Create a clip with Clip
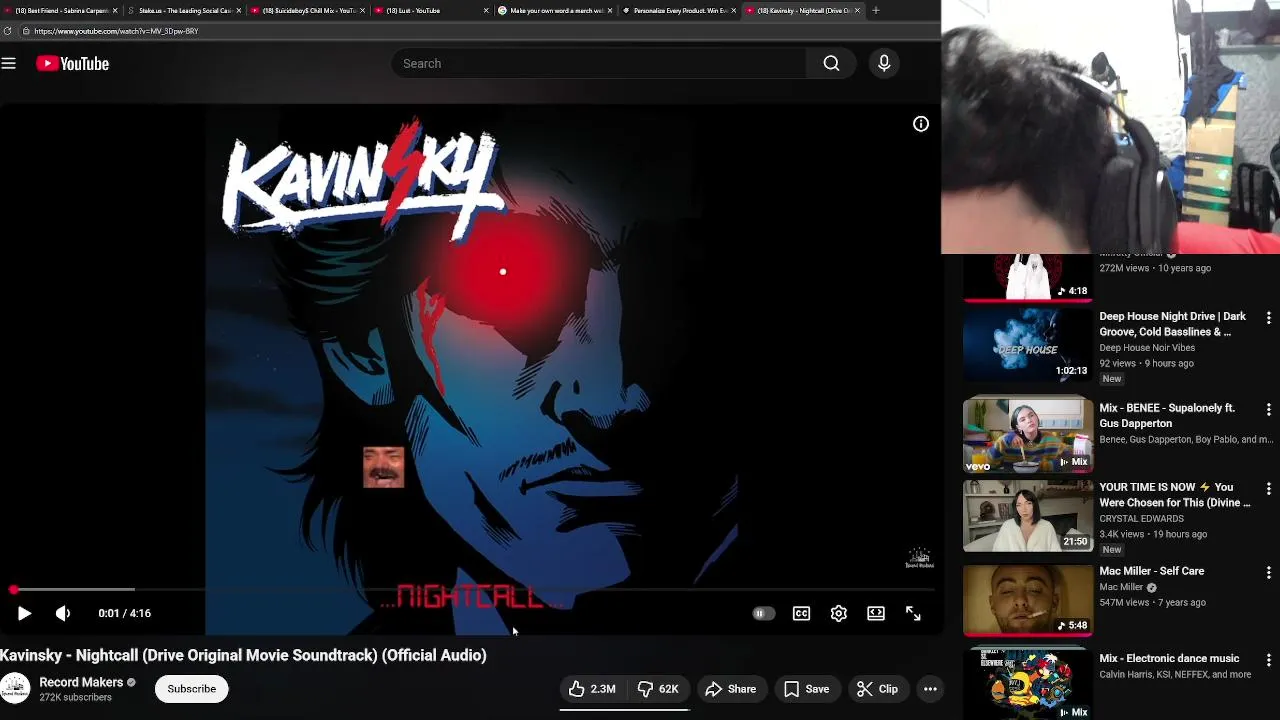This screenshot has width=1280, height=720. pyautogui.click(x=878, y=689)
